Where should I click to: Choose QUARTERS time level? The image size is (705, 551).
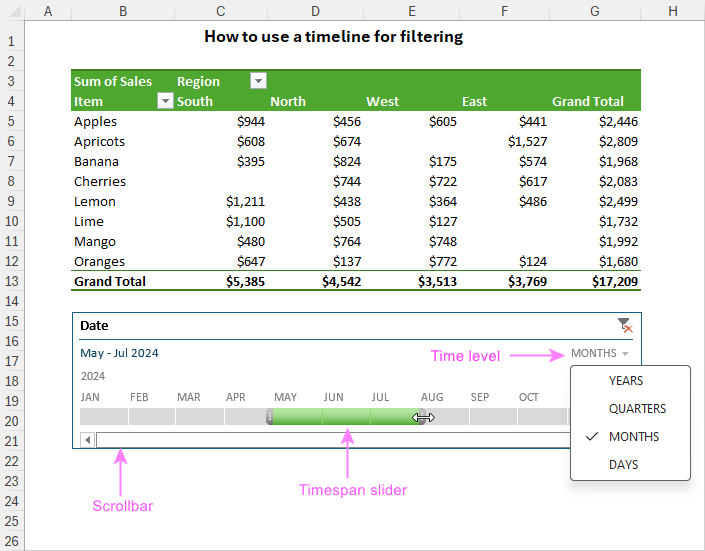pos(630,409)
